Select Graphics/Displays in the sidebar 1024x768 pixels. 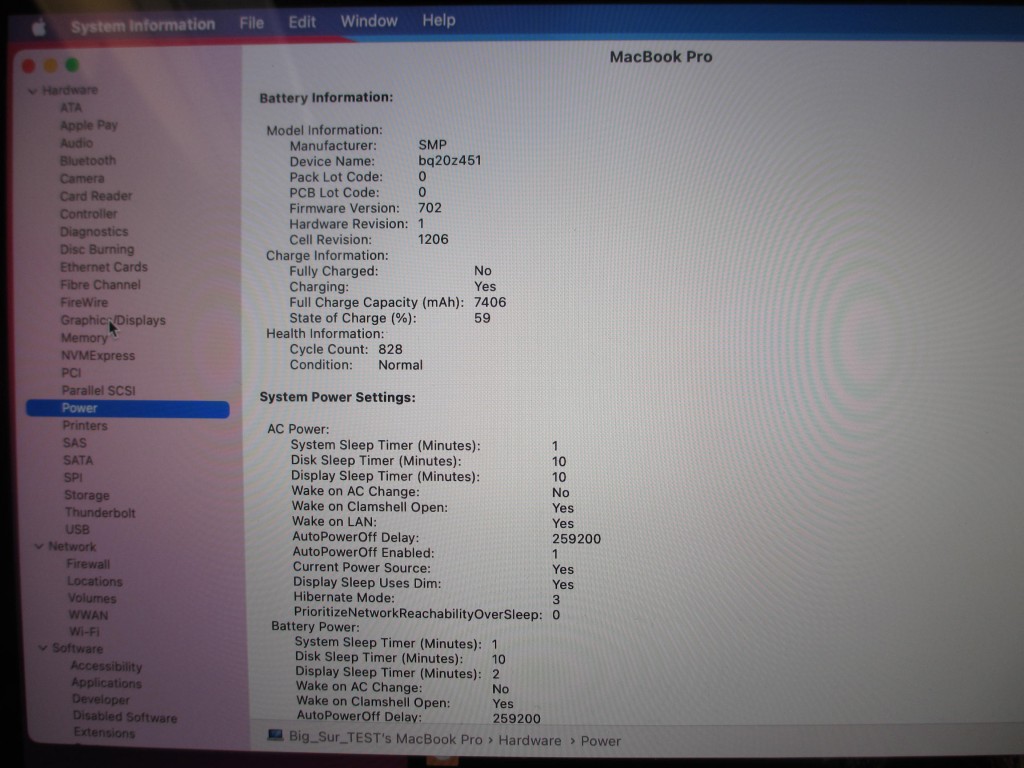pyautogui.click(x=113, y=320)
